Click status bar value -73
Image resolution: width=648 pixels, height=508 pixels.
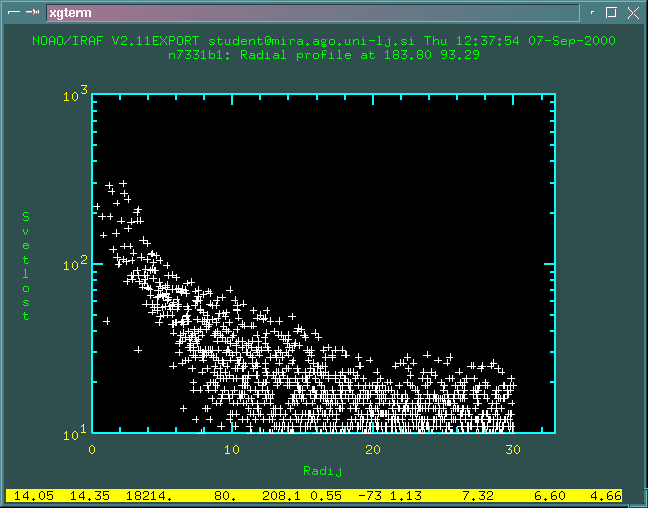[370, 496]
